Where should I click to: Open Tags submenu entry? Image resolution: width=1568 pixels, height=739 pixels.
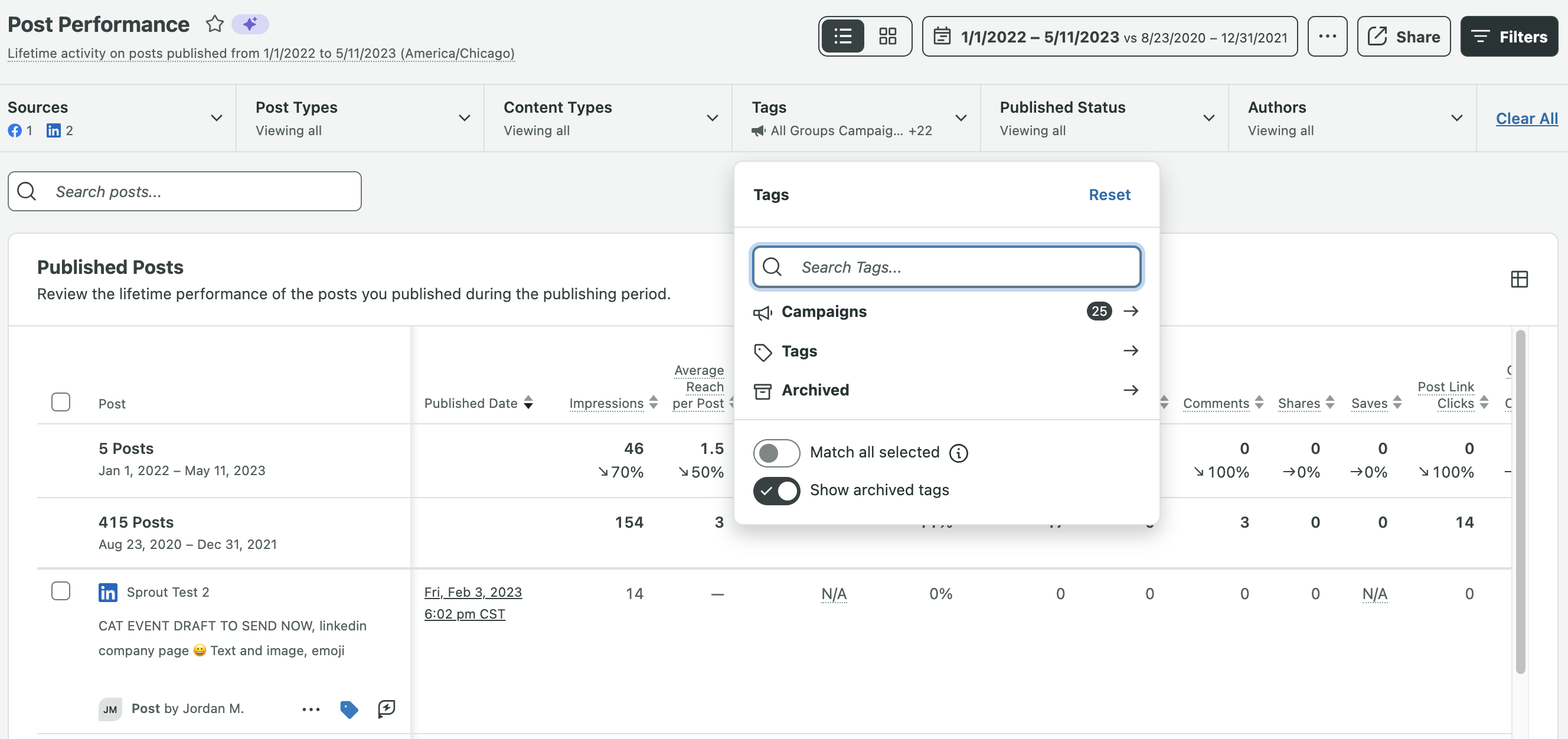point(946,351)
